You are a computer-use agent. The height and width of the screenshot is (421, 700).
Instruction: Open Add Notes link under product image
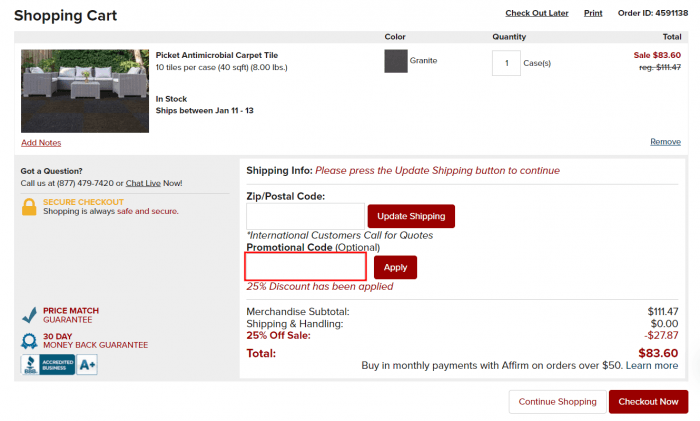click(41, 143)
